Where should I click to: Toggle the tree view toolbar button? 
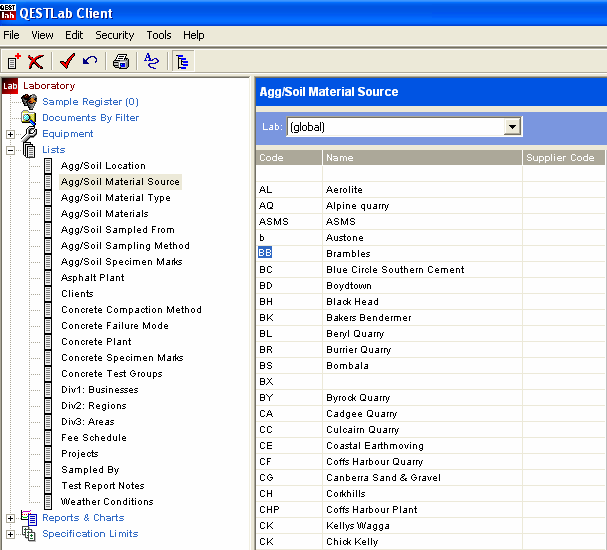(x=183, y=62)
